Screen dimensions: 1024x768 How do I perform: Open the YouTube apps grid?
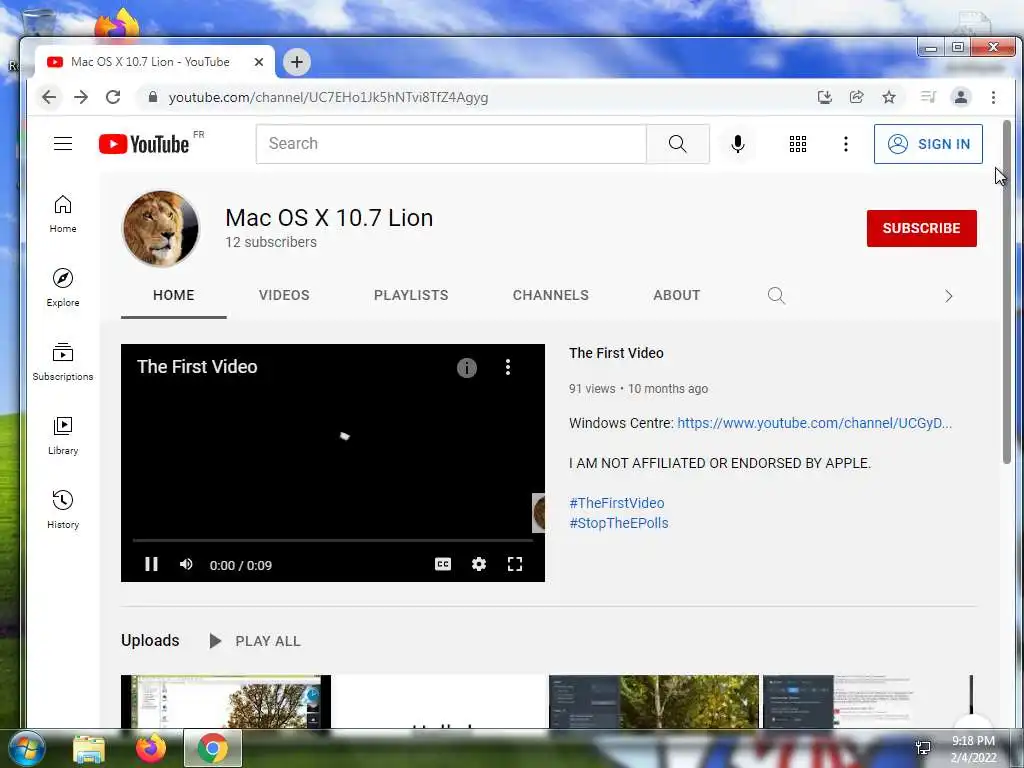(797, 144)
